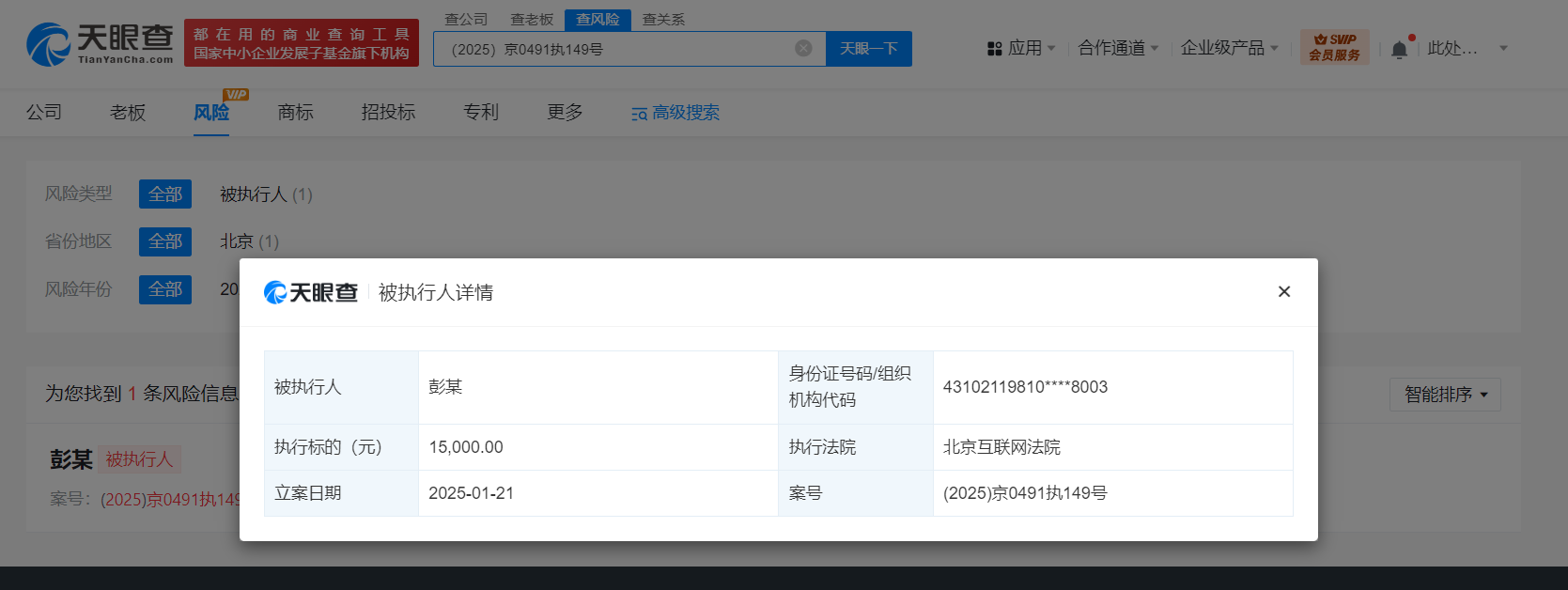The height and width of the screenshot is (590, 1568).
Task: Open the user account dropdown arrow
Action: 1503,48
